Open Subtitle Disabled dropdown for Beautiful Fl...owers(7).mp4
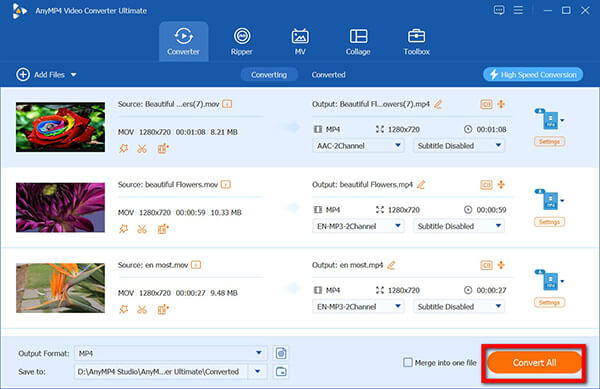 click(x=459, y=146)
